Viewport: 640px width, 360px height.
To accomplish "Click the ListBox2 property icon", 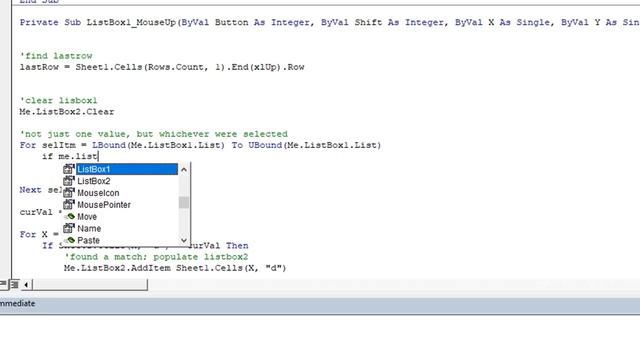I will coord(69,180).
